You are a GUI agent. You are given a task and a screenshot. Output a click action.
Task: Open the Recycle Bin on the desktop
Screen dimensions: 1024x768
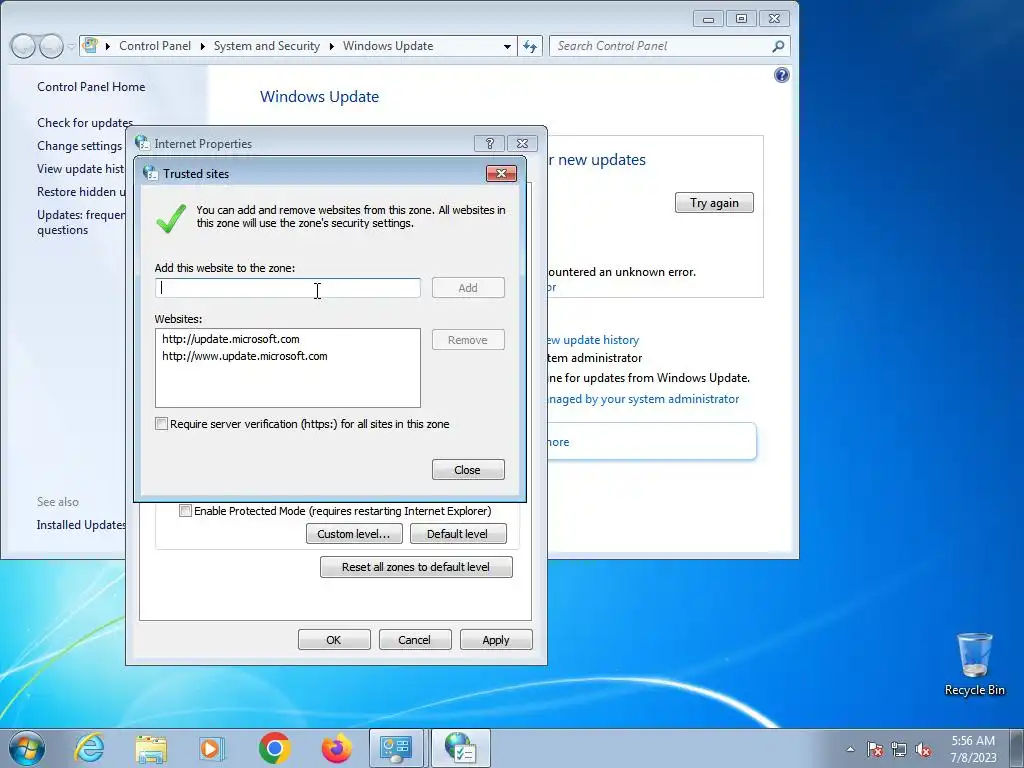click(x=974, y=664)
